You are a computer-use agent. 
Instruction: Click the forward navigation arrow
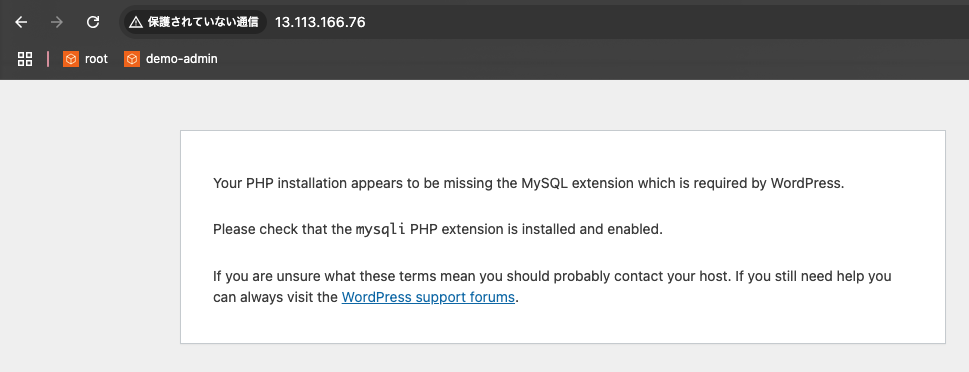(57, 22)
